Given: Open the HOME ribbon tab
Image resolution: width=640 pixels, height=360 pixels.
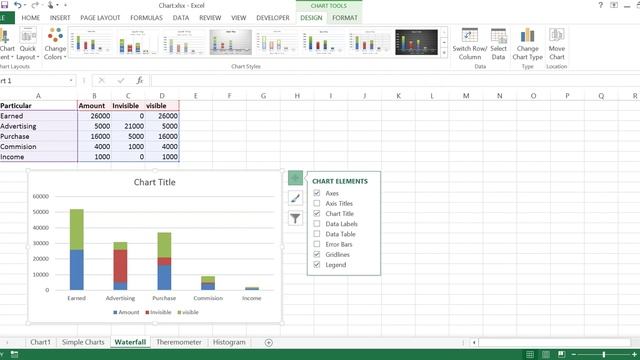Looking at the screenshot, I should tap(31, 18).
